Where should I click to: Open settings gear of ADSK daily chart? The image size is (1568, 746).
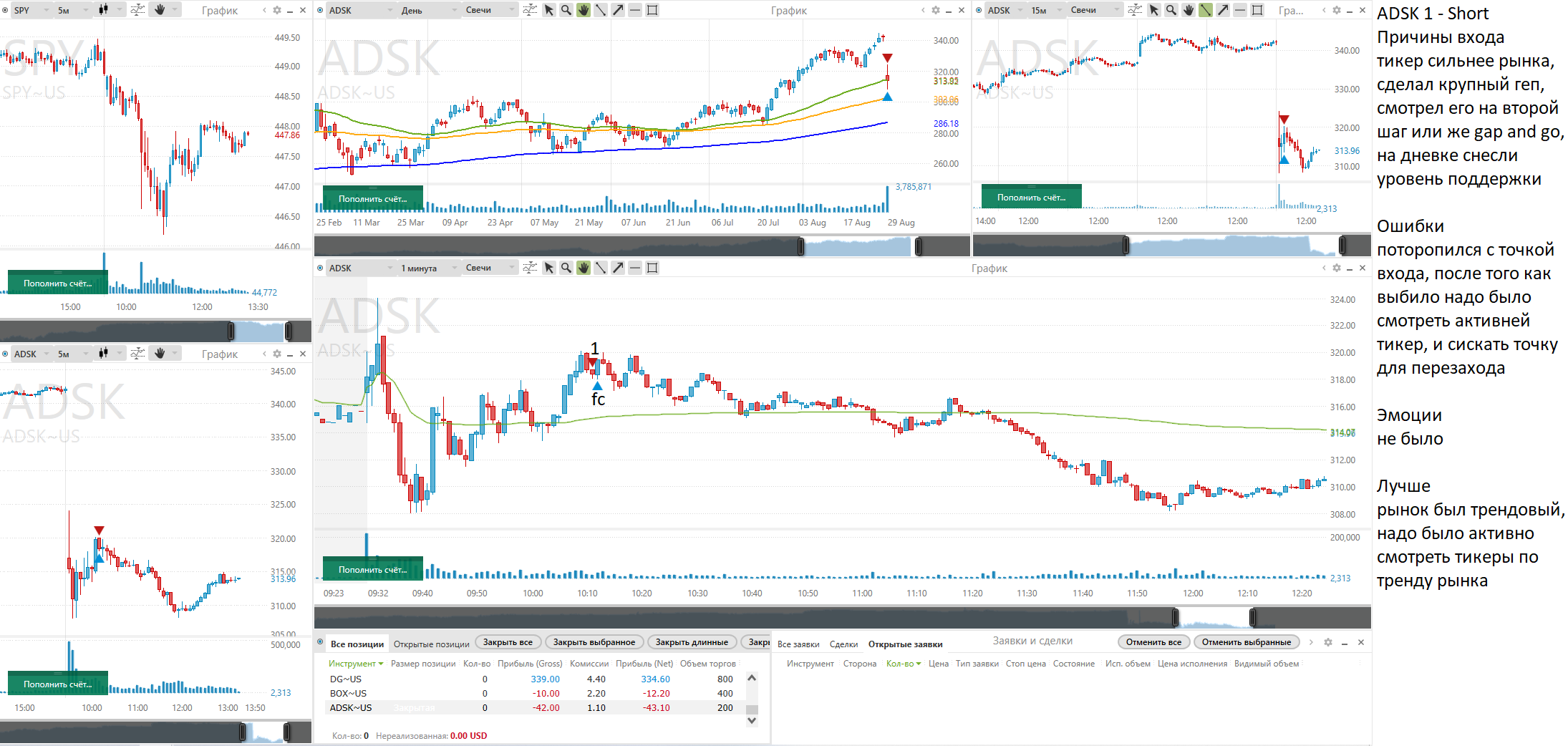936,10
